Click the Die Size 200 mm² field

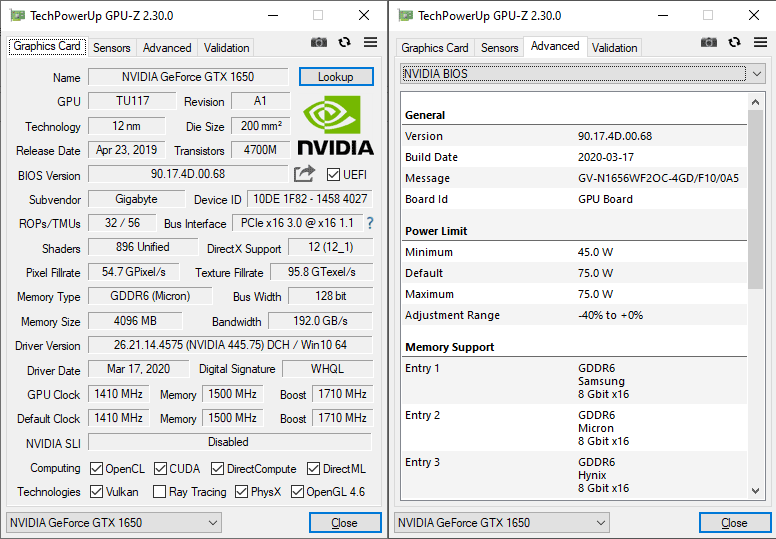point(261,126)
